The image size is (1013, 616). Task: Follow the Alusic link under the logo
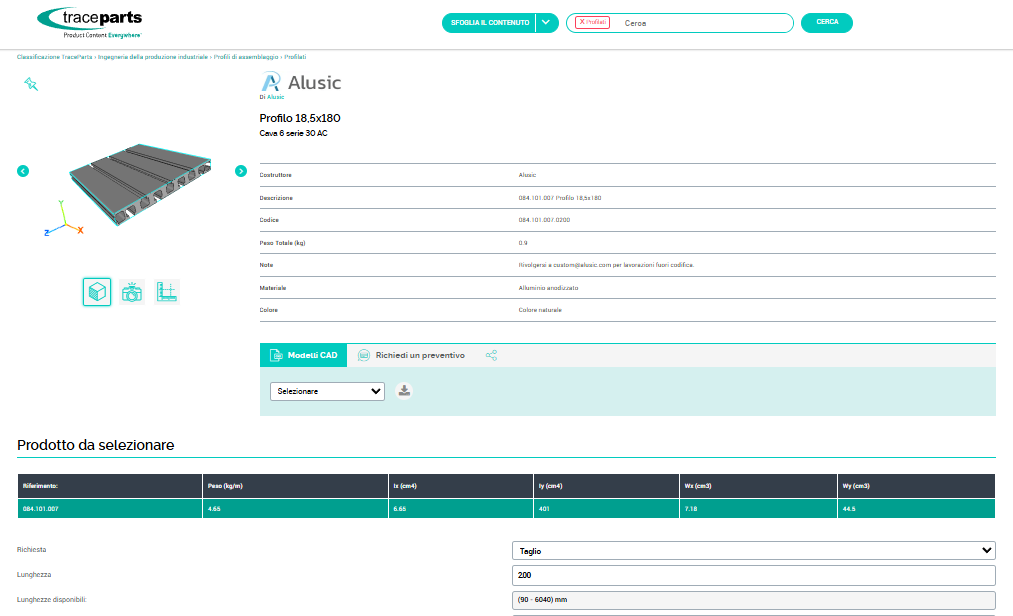pos(276,97)
